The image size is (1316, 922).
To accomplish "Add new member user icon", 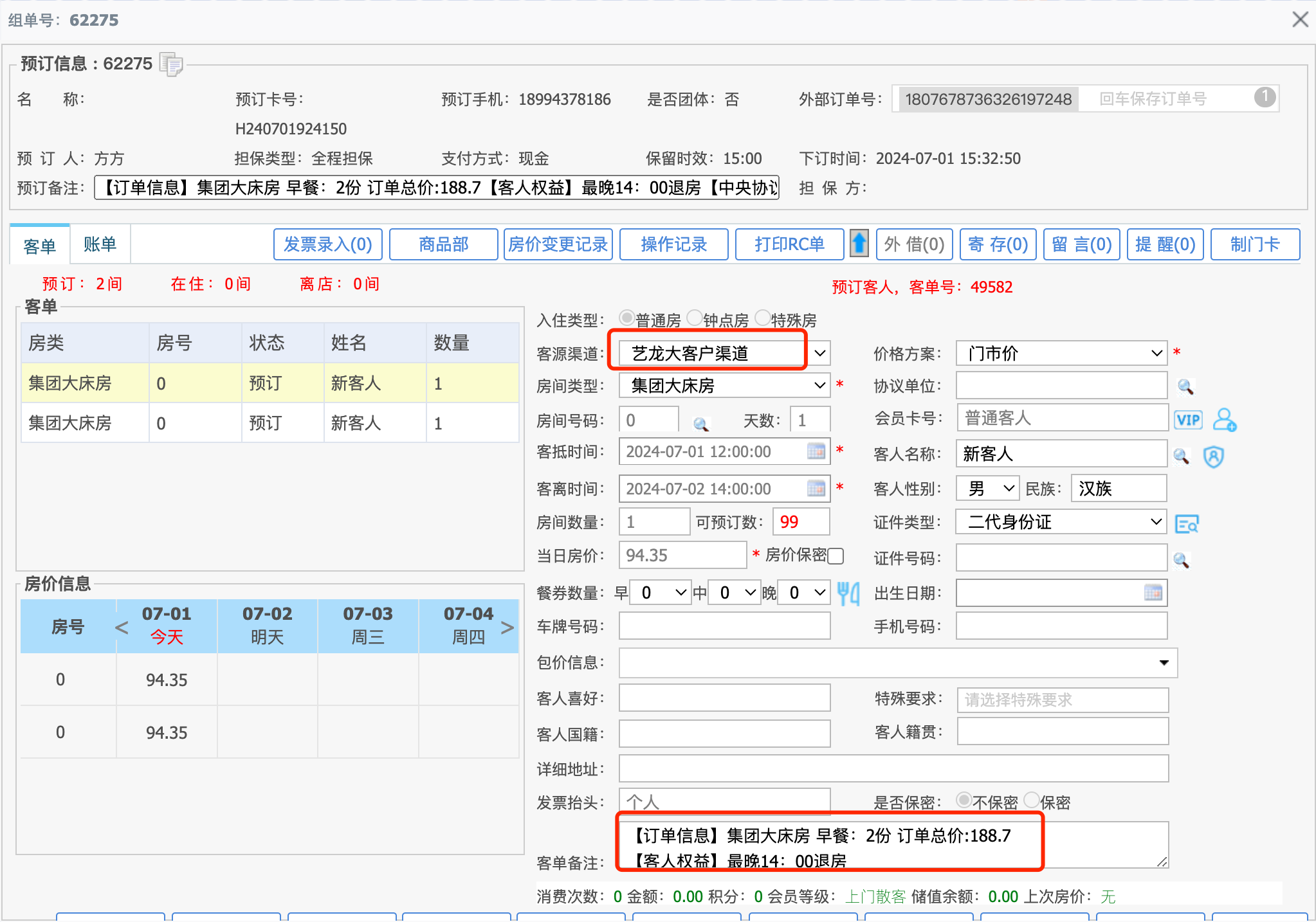I will pos(1224,420).
